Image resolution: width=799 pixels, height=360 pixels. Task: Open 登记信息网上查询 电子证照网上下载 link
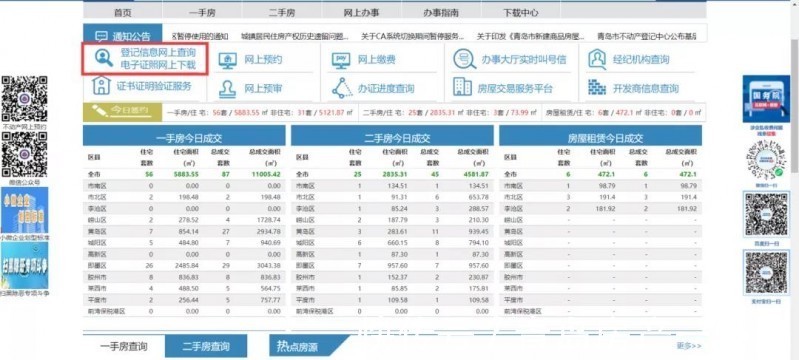(x=158, y=59)
